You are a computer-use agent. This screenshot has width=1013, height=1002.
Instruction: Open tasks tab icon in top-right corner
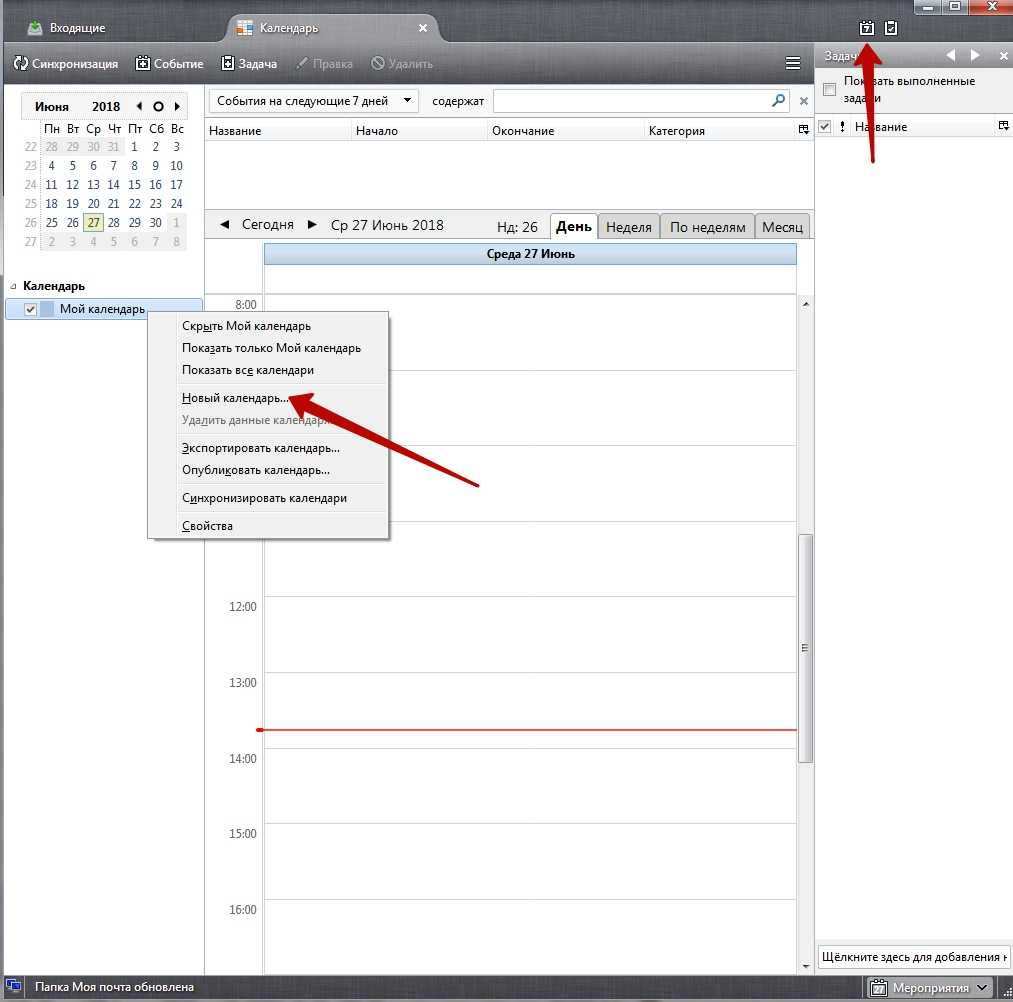pyautogui.click(x=891, y=28)
